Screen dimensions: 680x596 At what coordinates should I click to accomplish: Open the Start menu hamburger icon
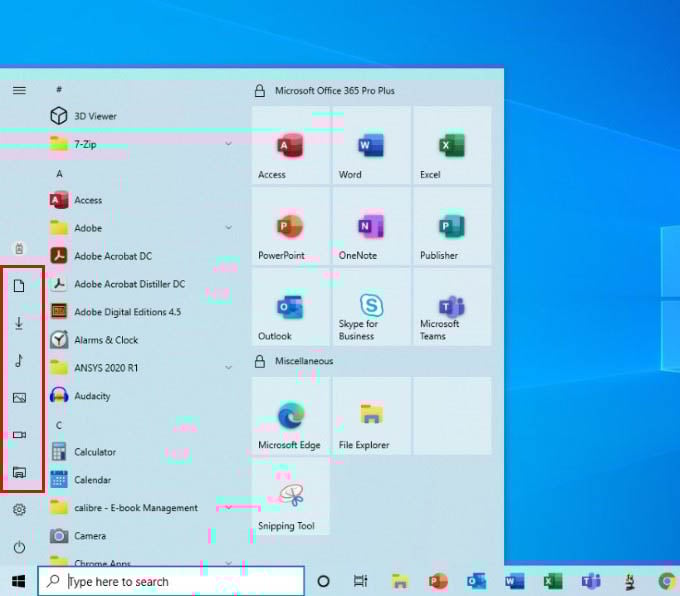(19, 90)
